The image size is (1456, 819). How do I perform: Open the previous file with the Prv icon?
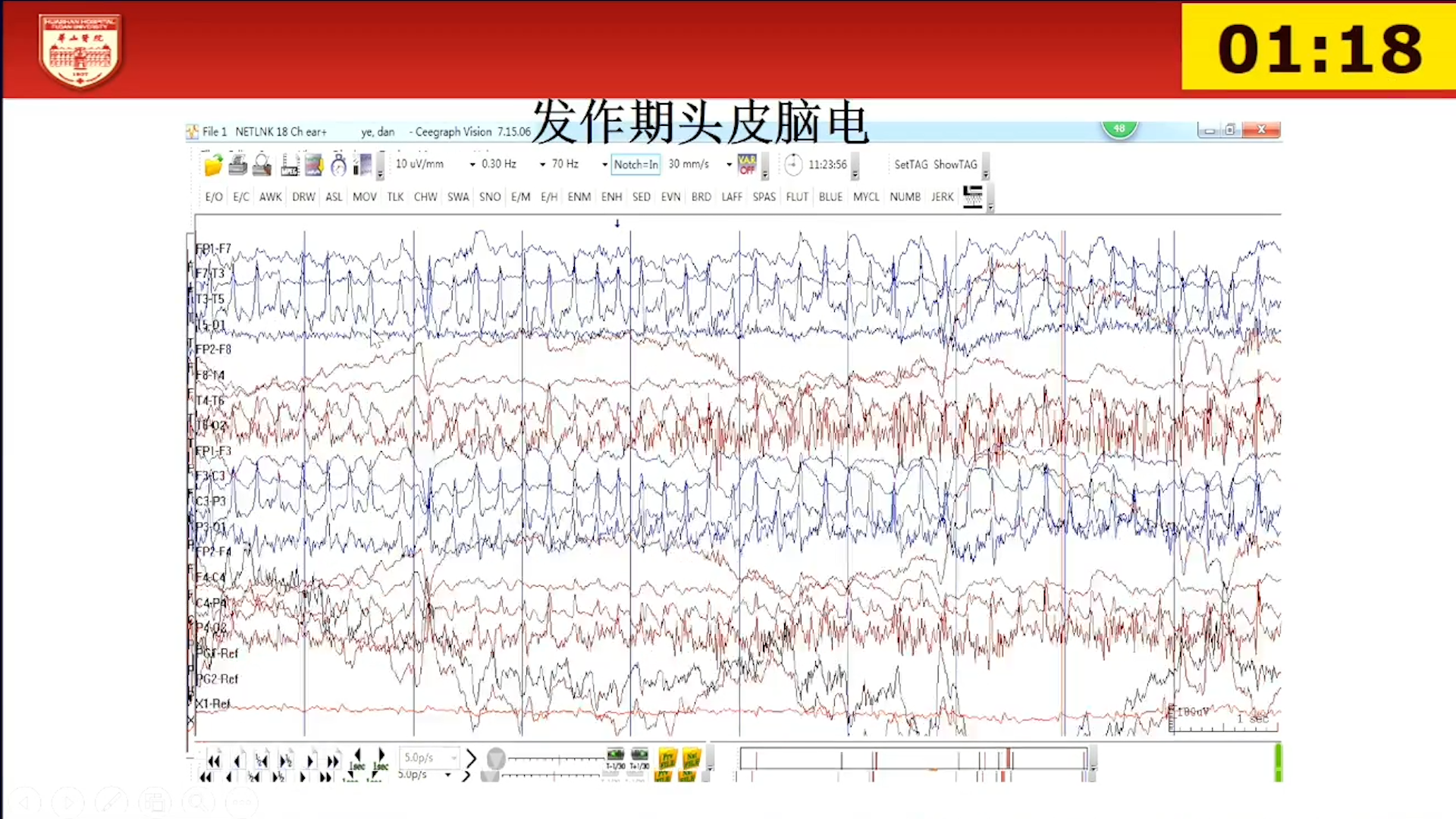[x=667, y=758]
